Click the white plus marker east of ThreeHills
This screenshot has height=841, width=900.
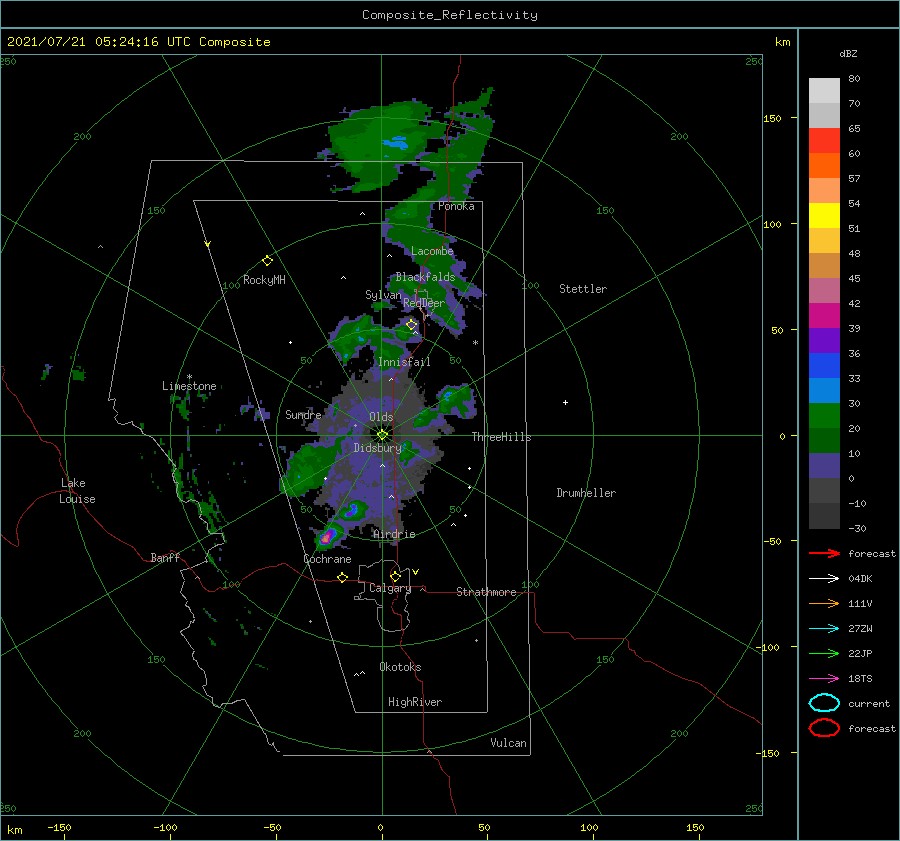coord(565,402)
